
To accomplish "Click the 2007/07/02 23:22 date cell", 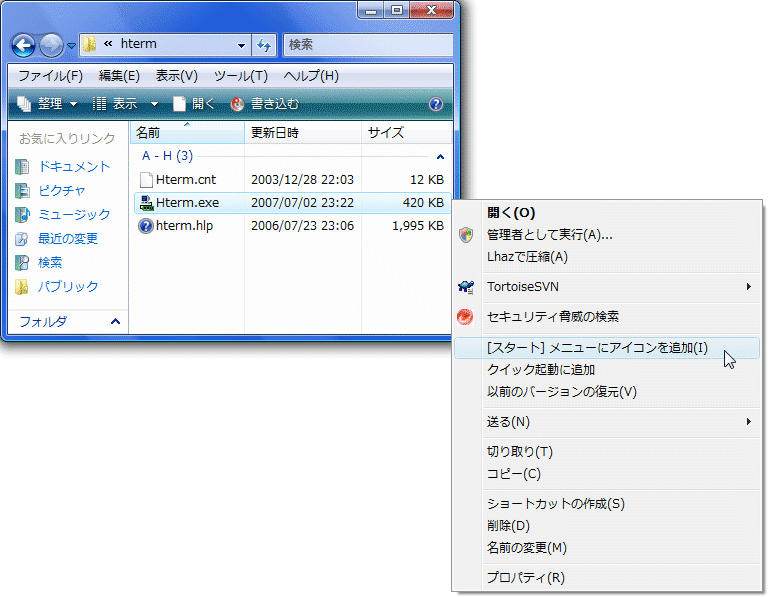I will [302, 203].
